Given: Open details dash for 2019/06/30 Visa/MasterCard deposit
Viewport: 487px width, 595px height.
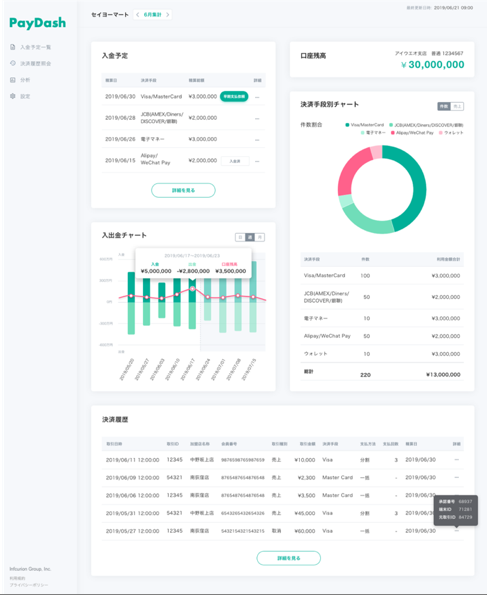Looking at the screenshot, I should 257,97.
